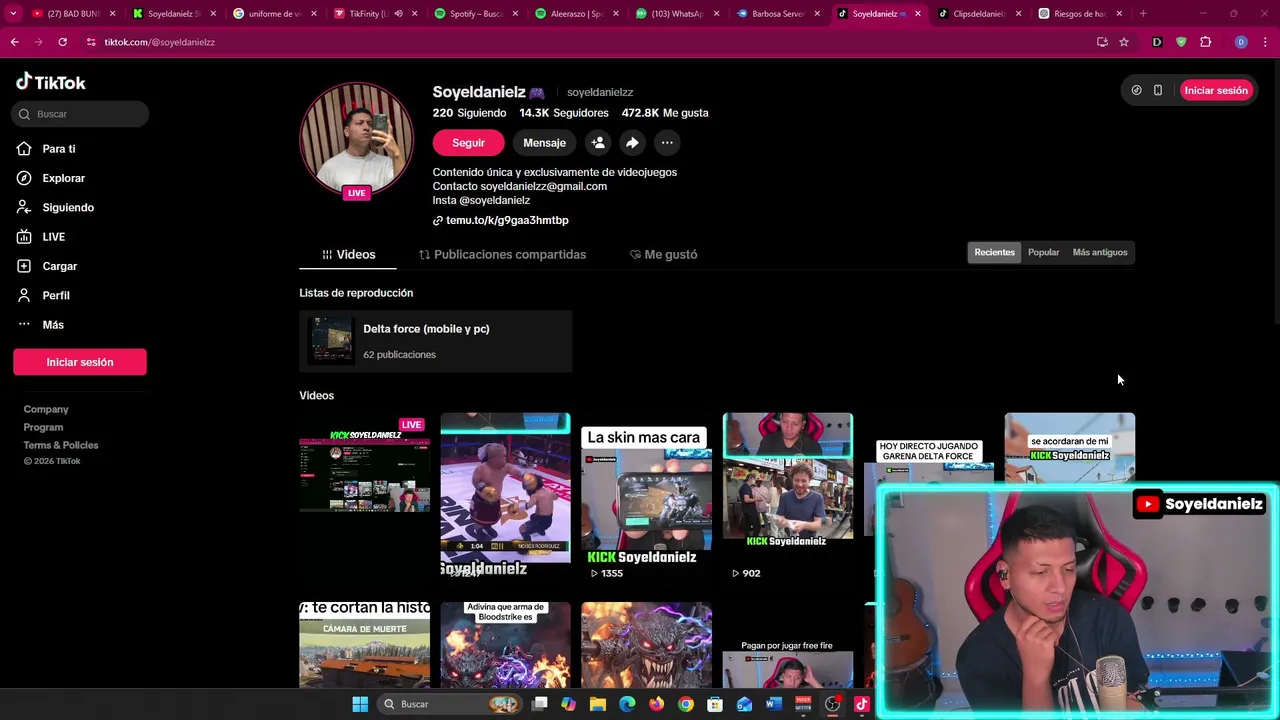Open 220 Siguiendo list
This screenshot has height=720, width=1280.
[469, 113]
